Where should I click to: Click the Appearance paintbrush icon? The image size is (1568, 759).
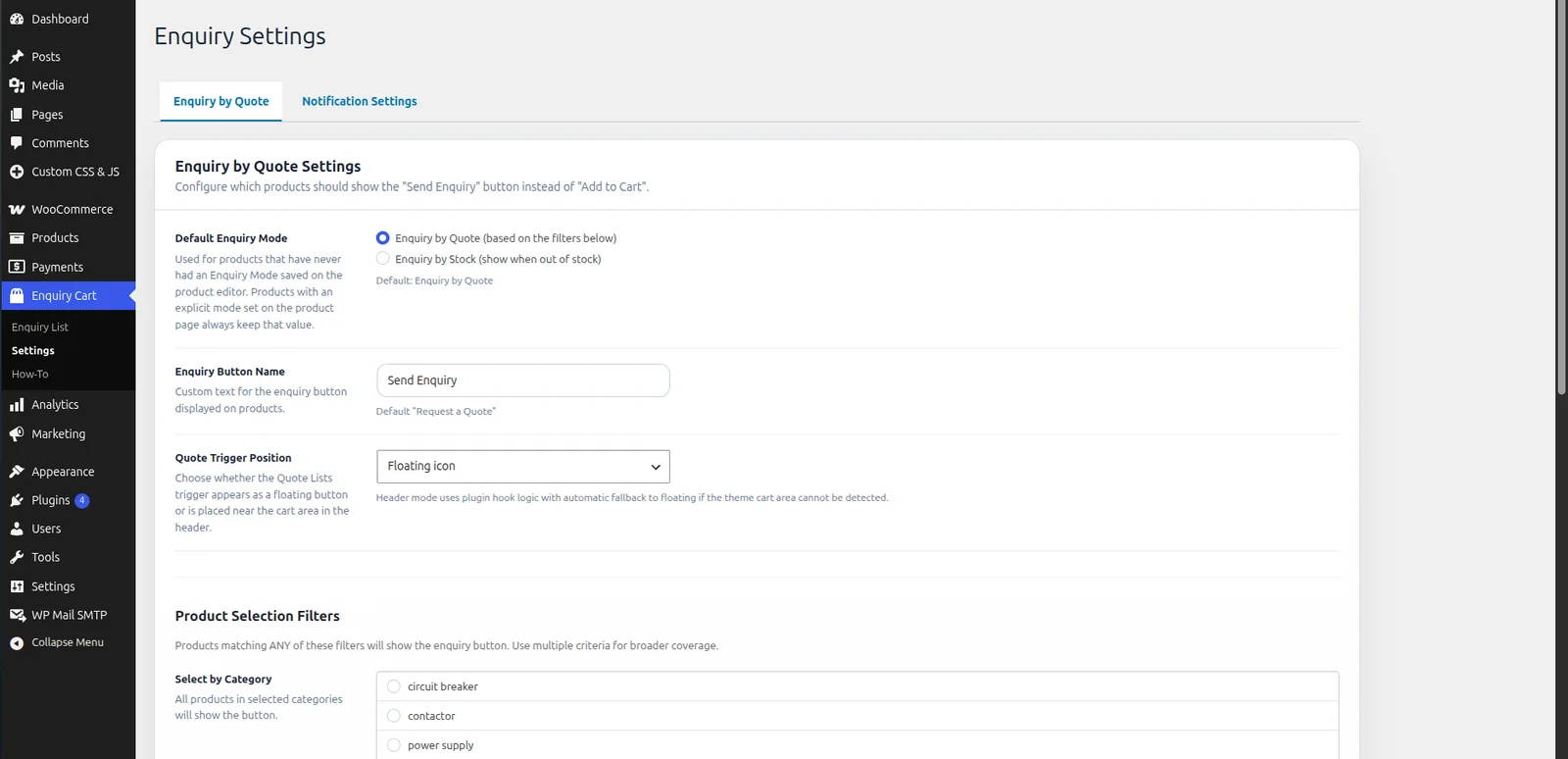point(17,472)
